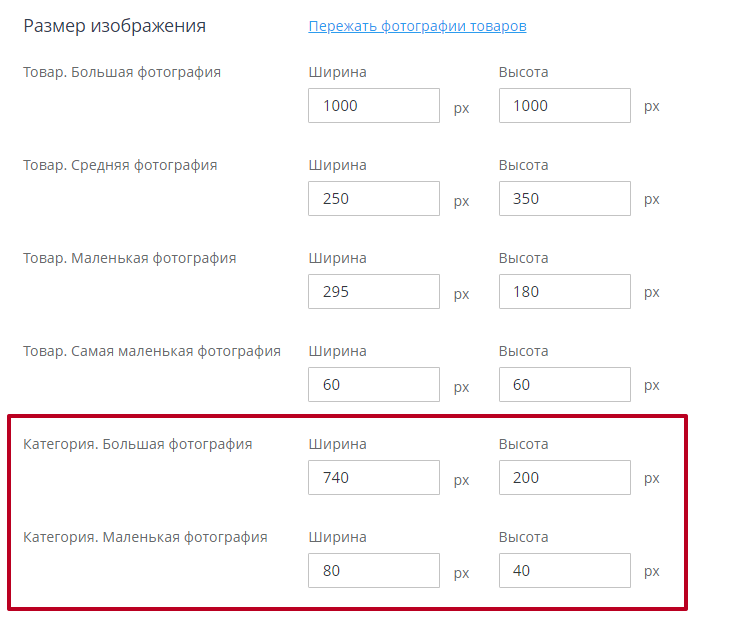Focus width input of Товар. Средняя фотография
This screenshot has width=740, height=627.
[374, 199]
